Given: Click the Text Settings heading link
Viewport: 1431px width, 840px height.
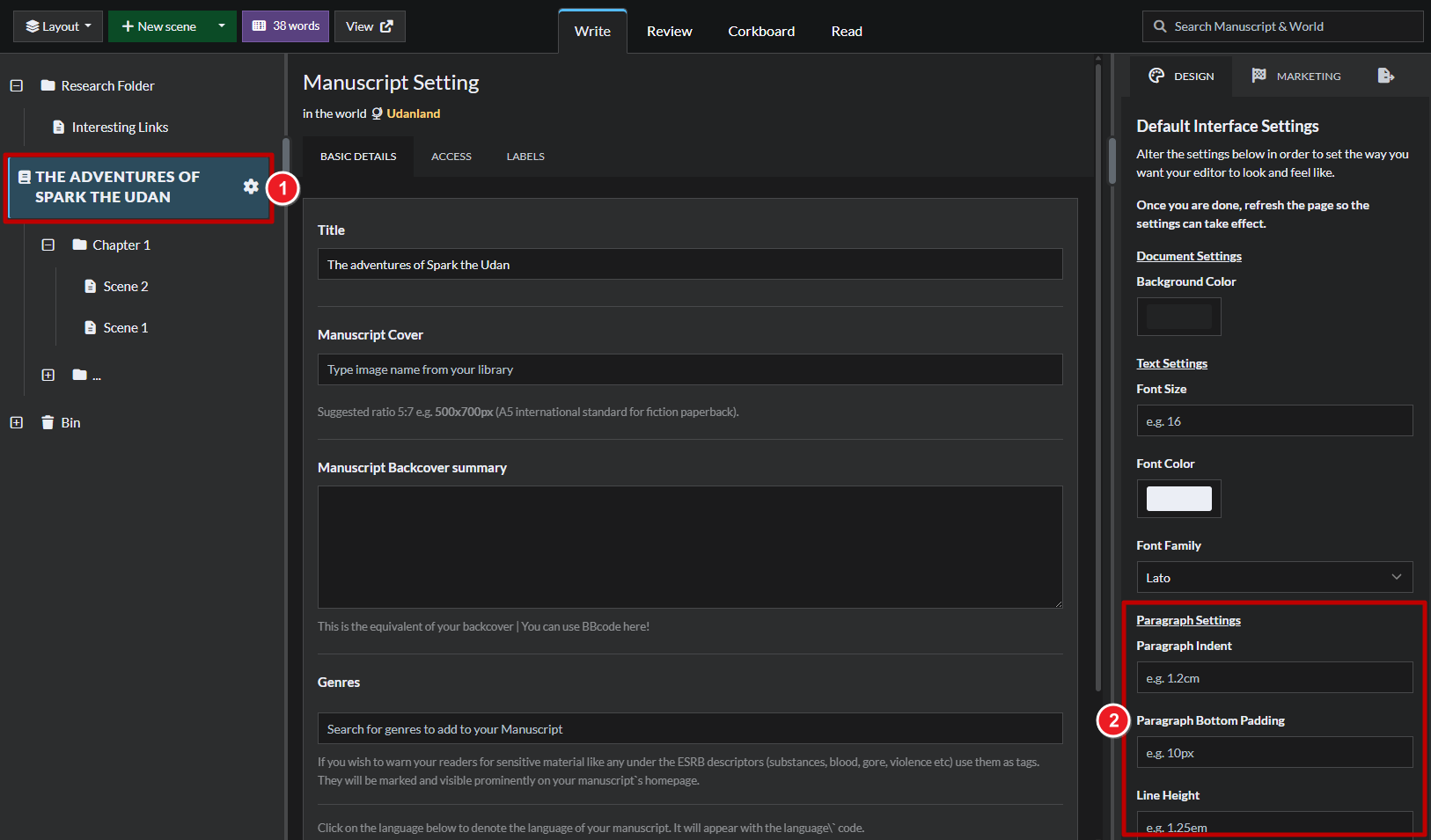Looking at the screenshot, I should [1171, 363].
